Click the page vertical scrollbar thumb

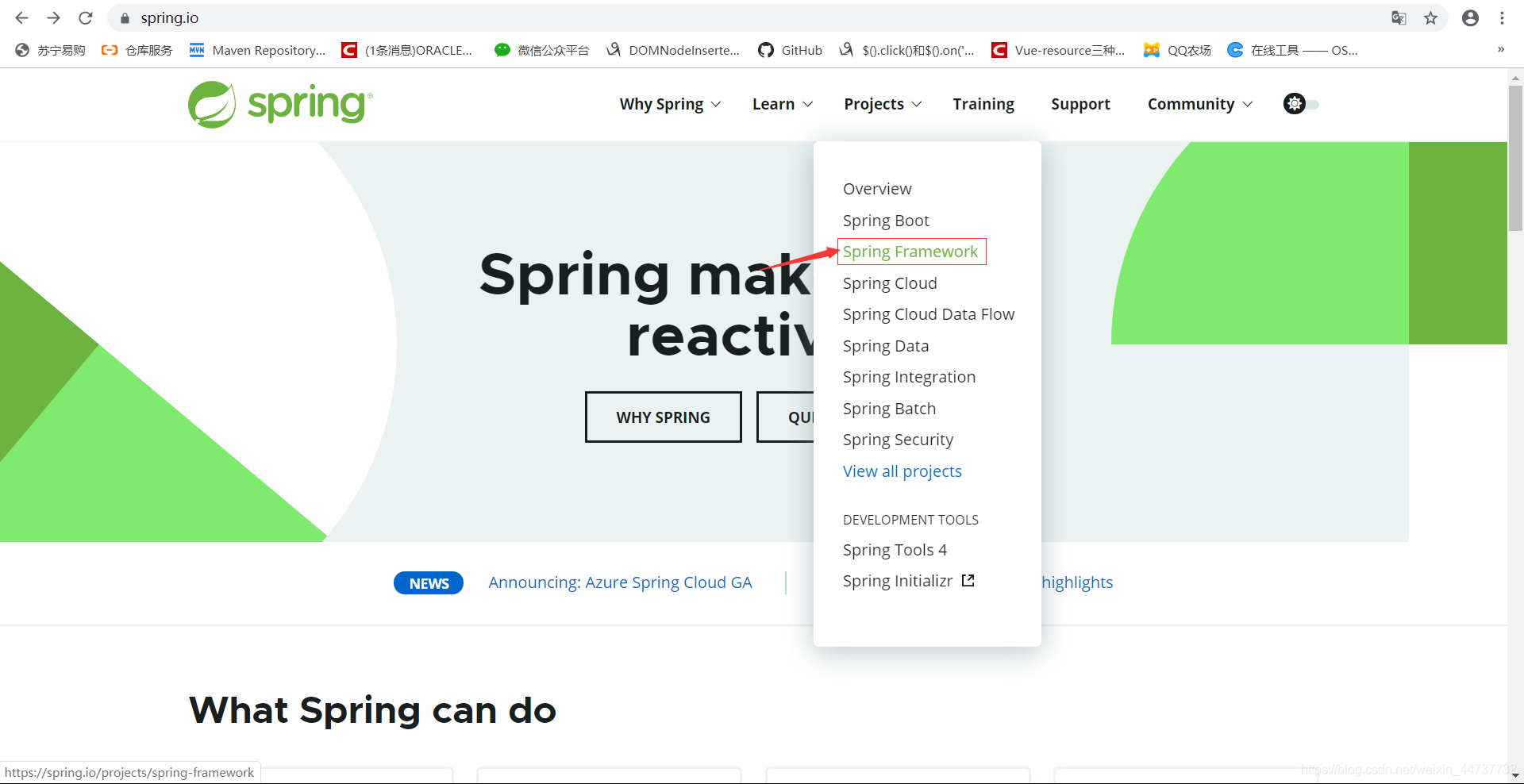click(1515, 157)
